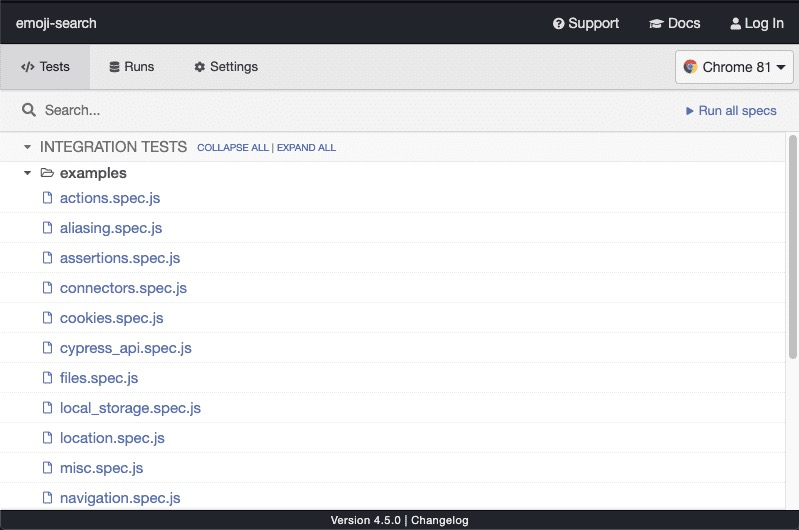
Task: Open the Changelog link in footer
Action: [x=440, y=520]
